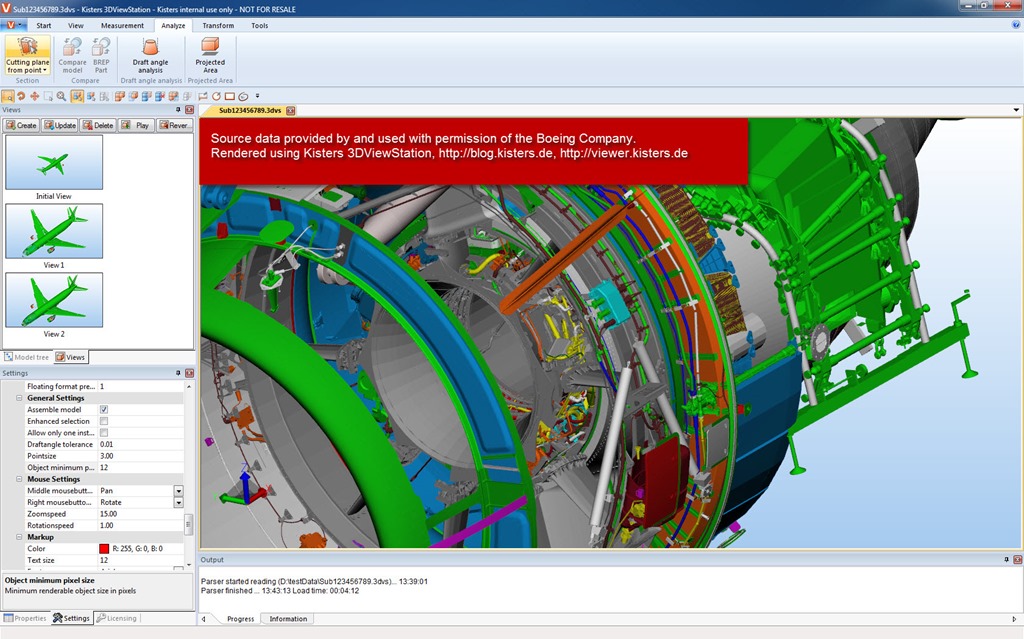The height and width of the screenshot is (639, 1024).
Task: Open the Start ribbon tab
Action: click(x=44, y=25)
